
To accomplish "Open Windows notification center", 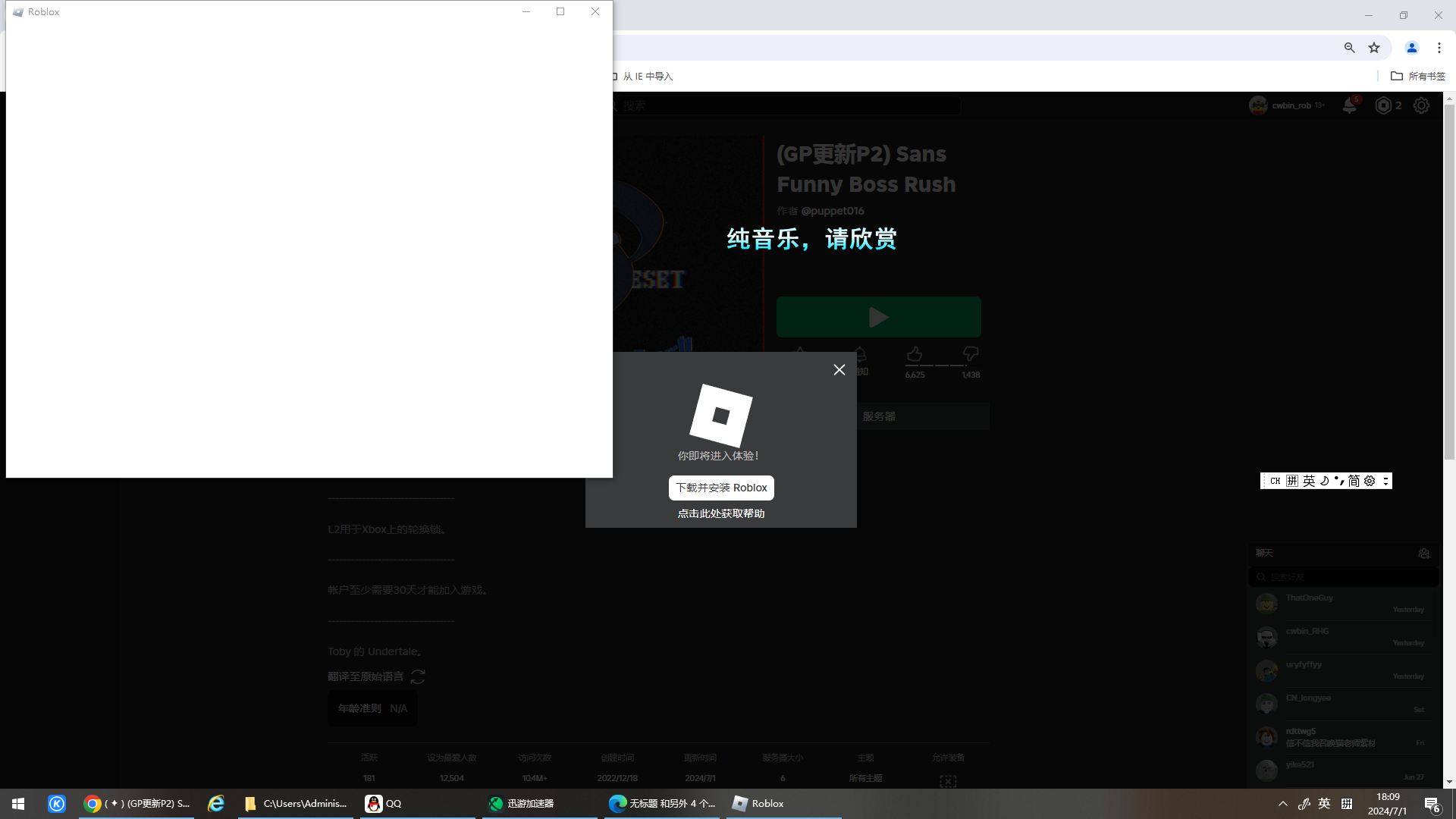I will tap(1432, 804).
